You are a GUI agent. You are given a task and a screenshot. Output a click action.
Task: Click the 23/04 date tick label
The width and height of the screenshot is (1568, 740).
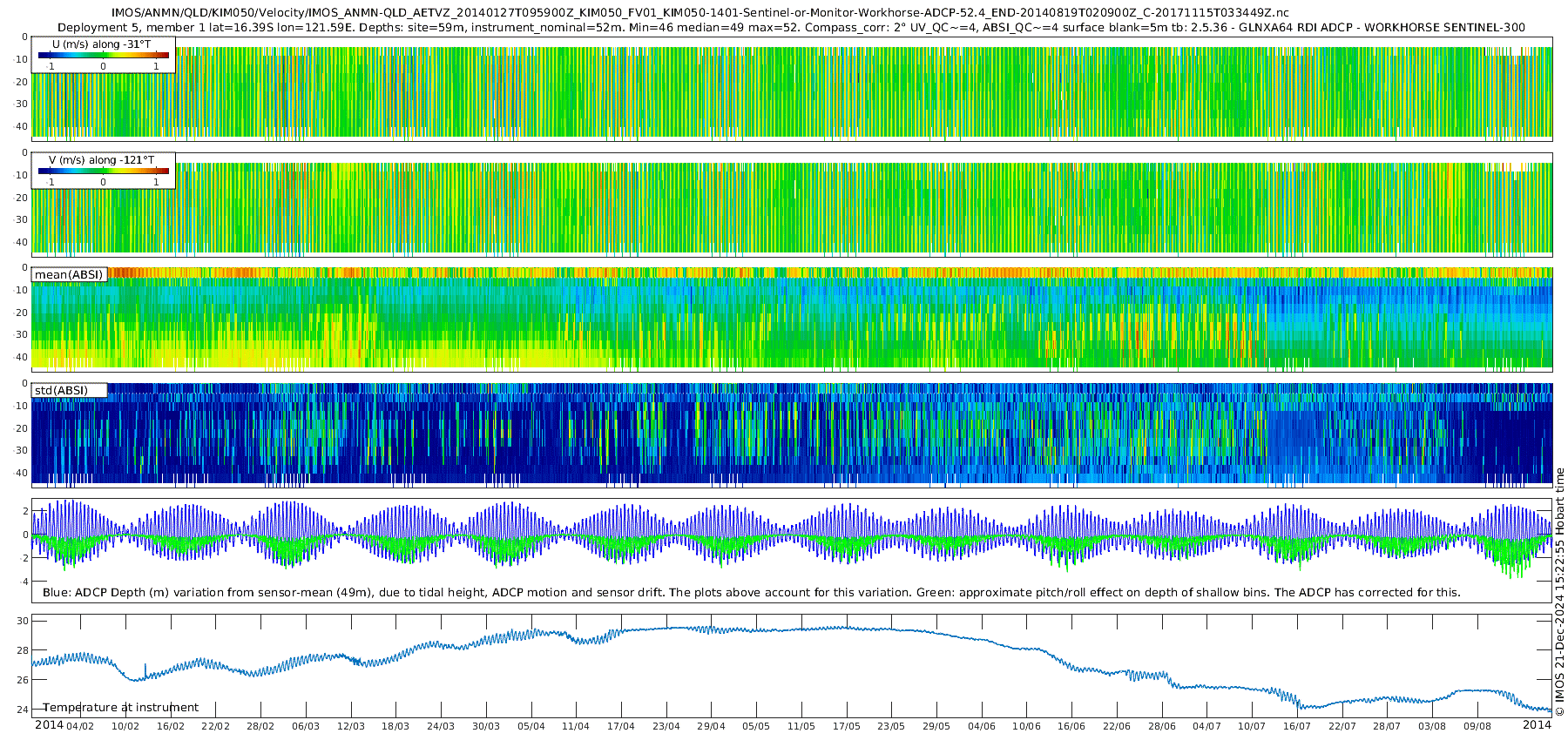666,726
